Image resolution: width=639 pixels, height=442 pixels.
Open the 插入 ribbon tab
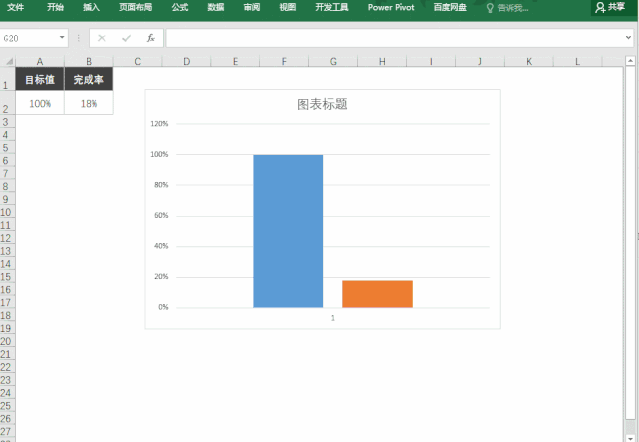91,7
